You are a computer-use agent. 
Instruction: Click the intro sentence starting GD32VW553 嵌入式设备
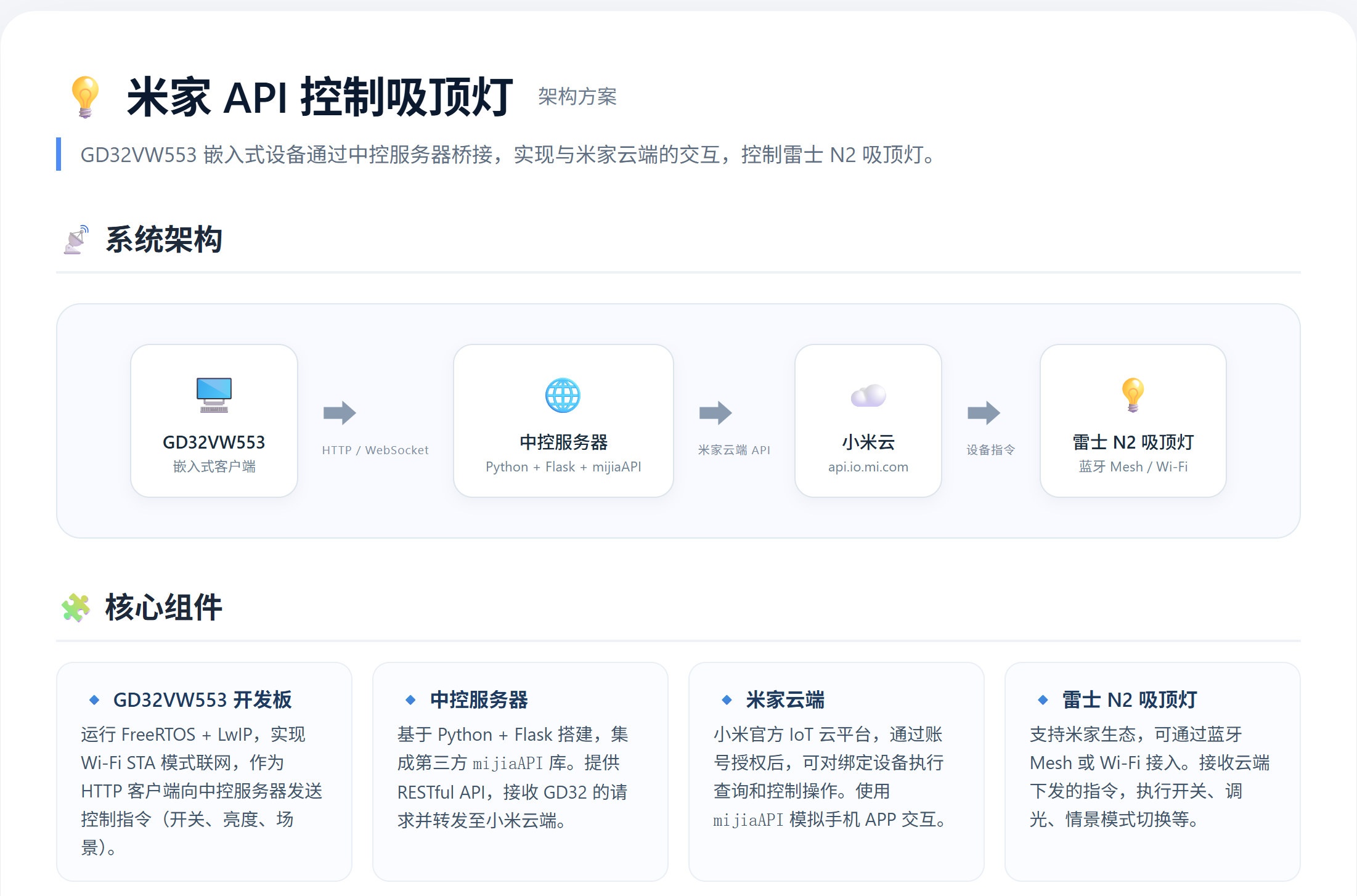coord(509,155)
